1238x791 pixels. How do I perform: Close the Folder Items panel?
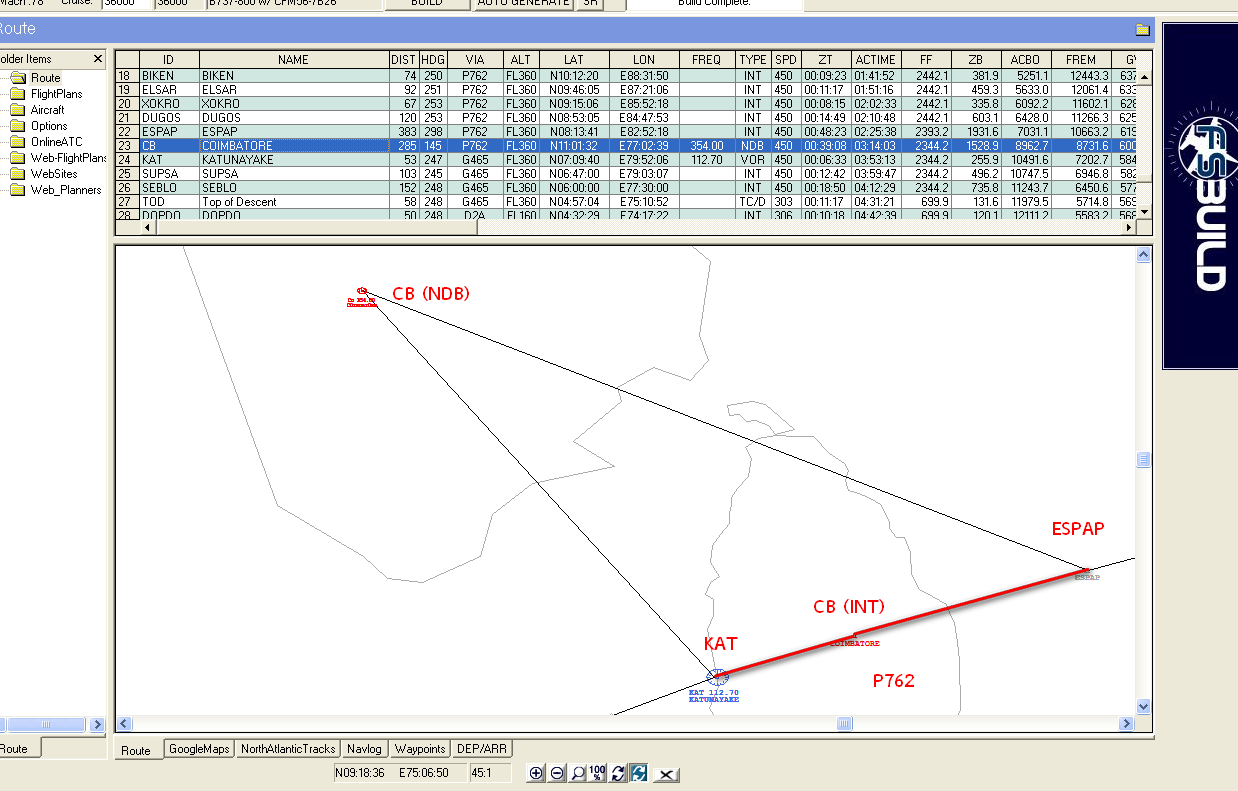tap(97, 59)
